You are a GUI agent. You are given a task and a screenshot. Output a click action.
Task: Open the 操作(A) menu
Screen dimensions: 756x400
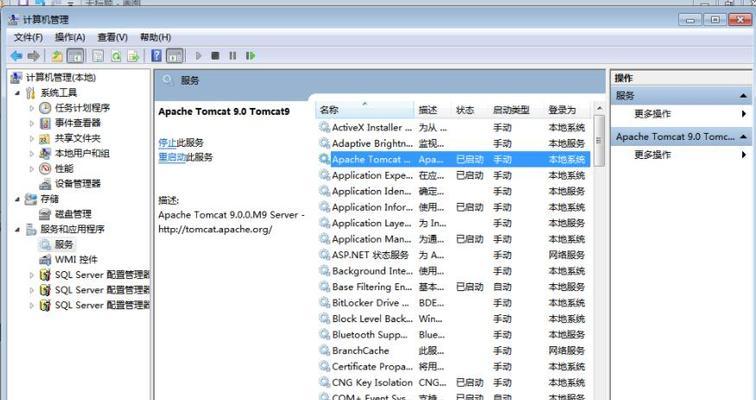coord(70,37)
